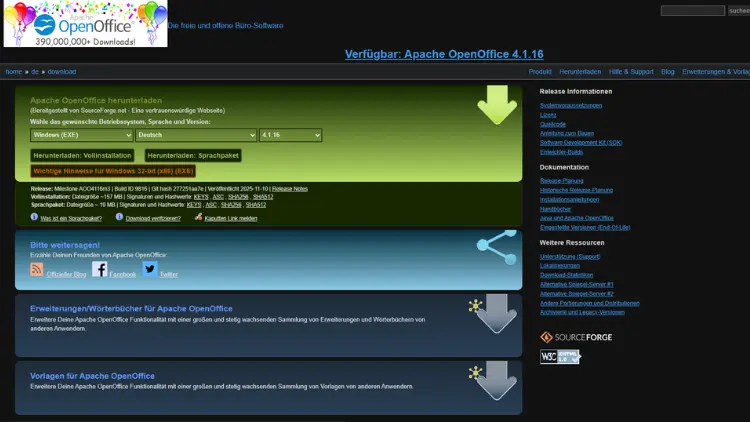Click the W3C XHTML validation badge
750x422 pixels.
tap(560, 356)
